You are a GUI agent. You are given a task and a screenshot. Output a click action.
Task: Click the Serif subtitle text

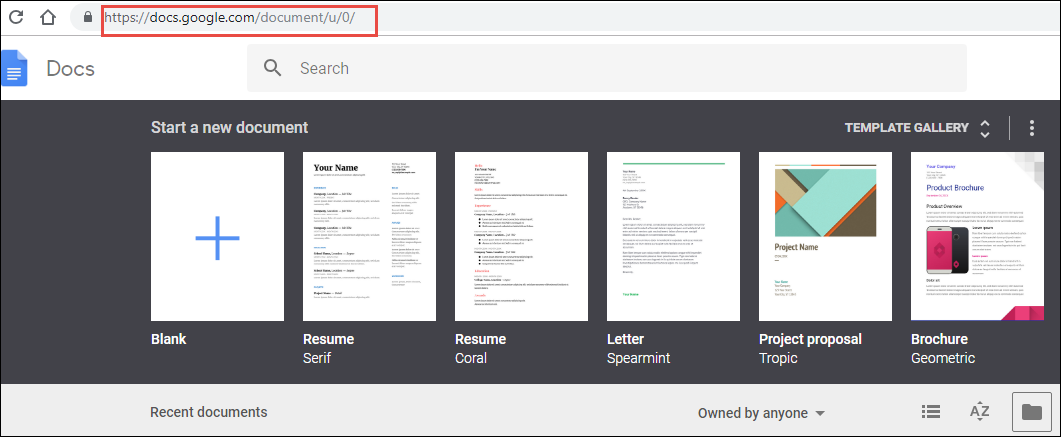(x=317, y=358)
